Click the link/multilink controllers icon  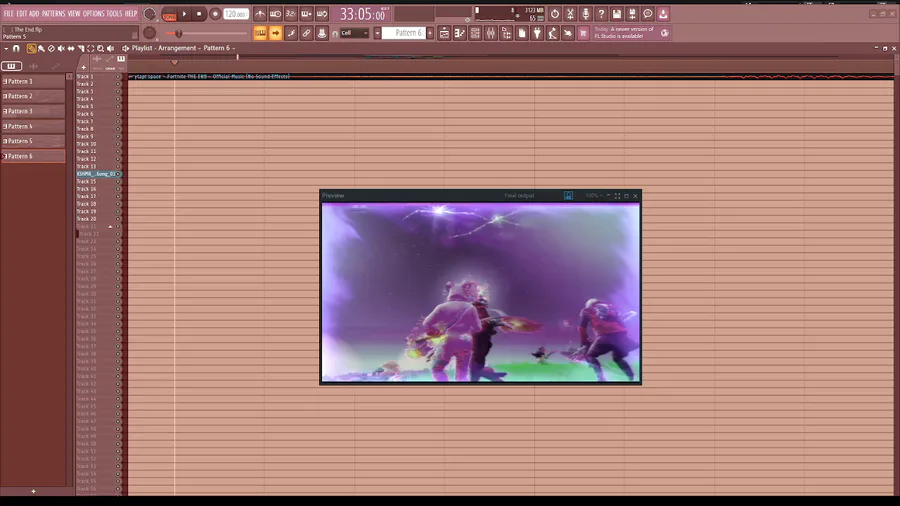(x=307, y=33)
